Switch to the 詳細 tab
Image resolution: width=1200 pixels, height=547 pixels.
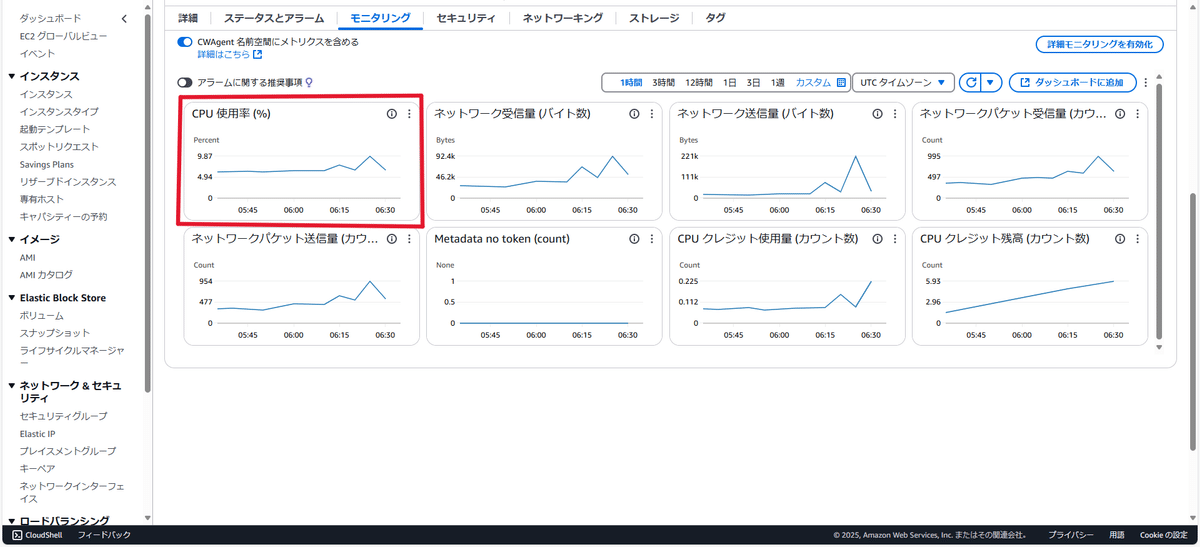188,18
